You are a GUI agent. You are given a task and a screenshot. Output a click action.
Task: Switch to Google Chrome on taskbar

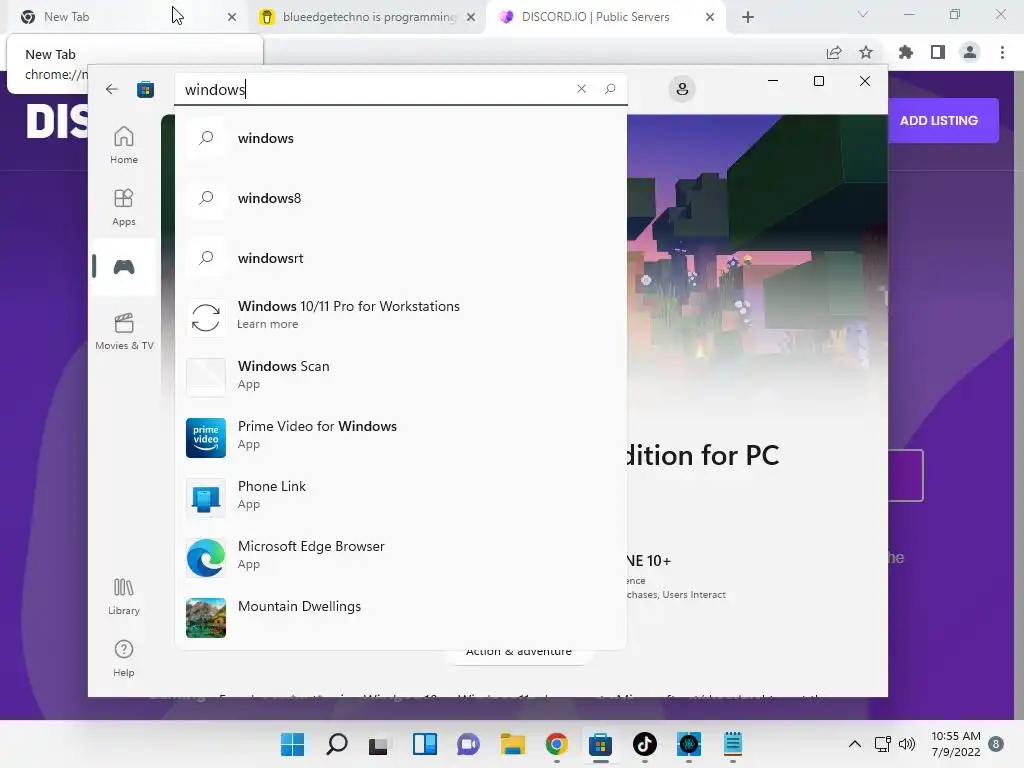556,744
